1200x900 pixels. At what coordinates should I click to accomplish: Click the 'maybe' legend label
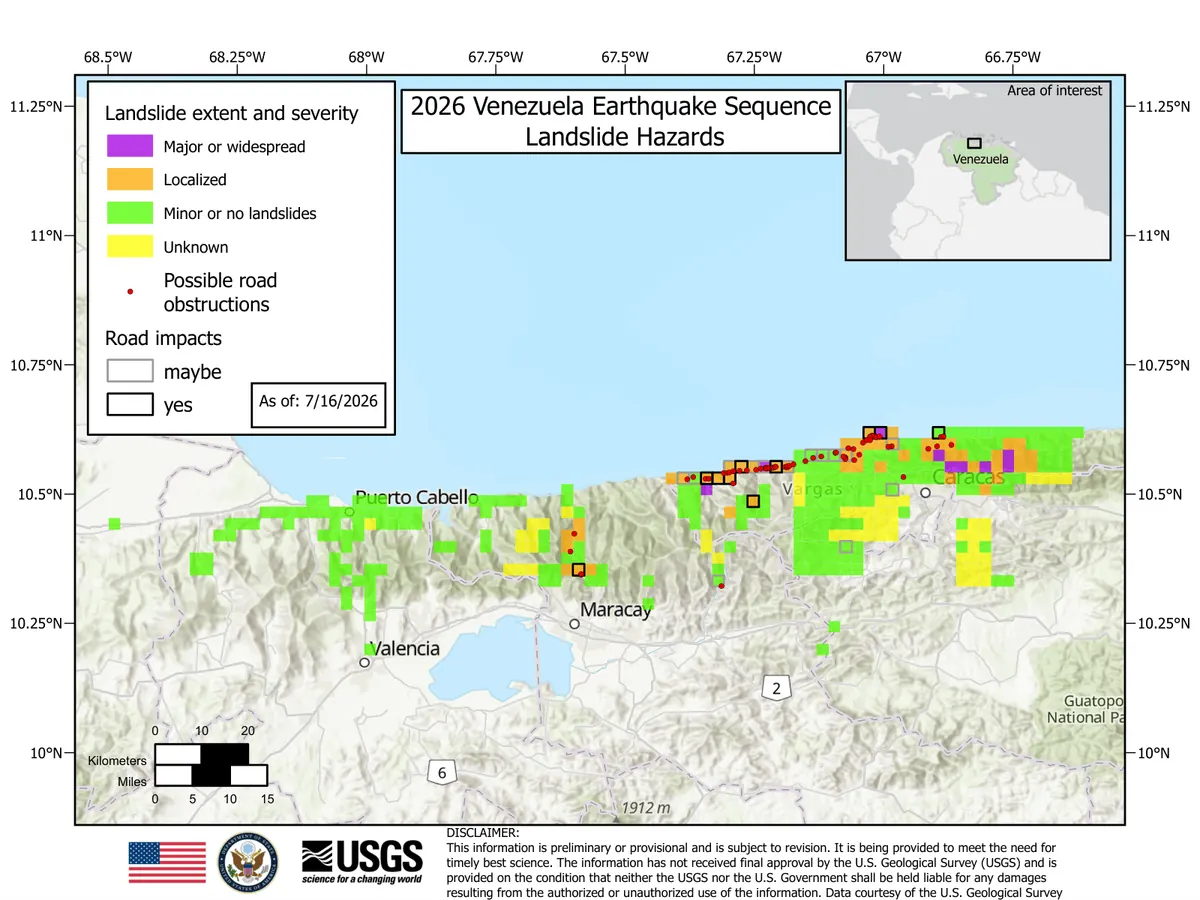192,372
